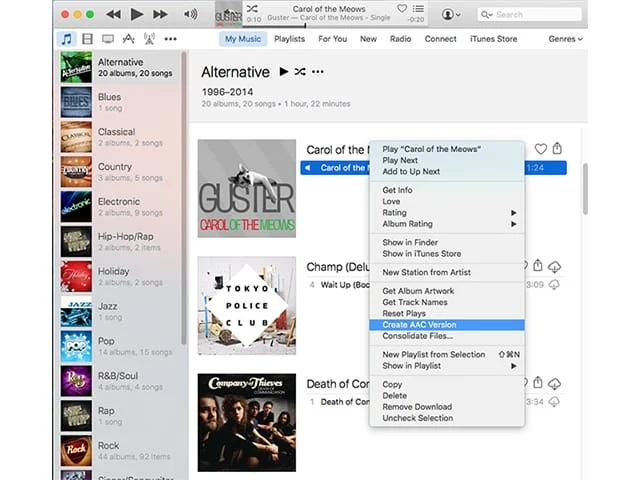Select the Hip-Hop/Rap genre
This screenshot has height=480, width=640.
(x=119, y=242)
